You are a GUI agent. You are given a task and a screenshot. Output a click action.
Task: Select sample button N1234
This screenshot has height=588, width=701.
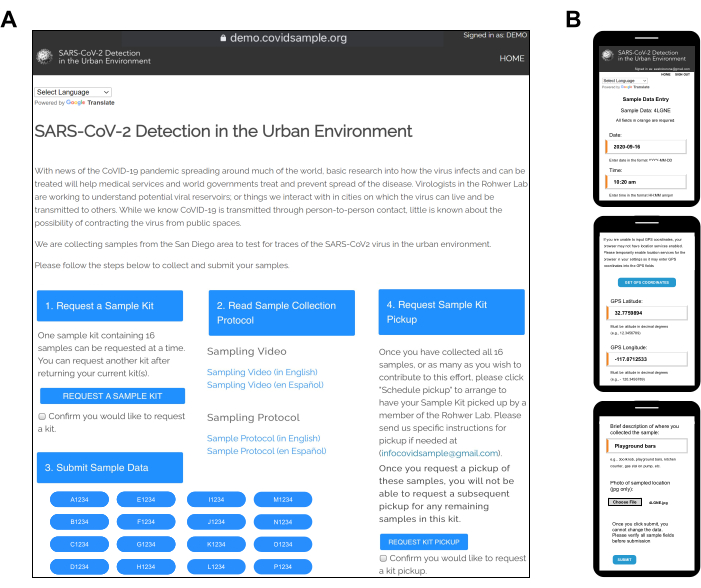(283, 522)
